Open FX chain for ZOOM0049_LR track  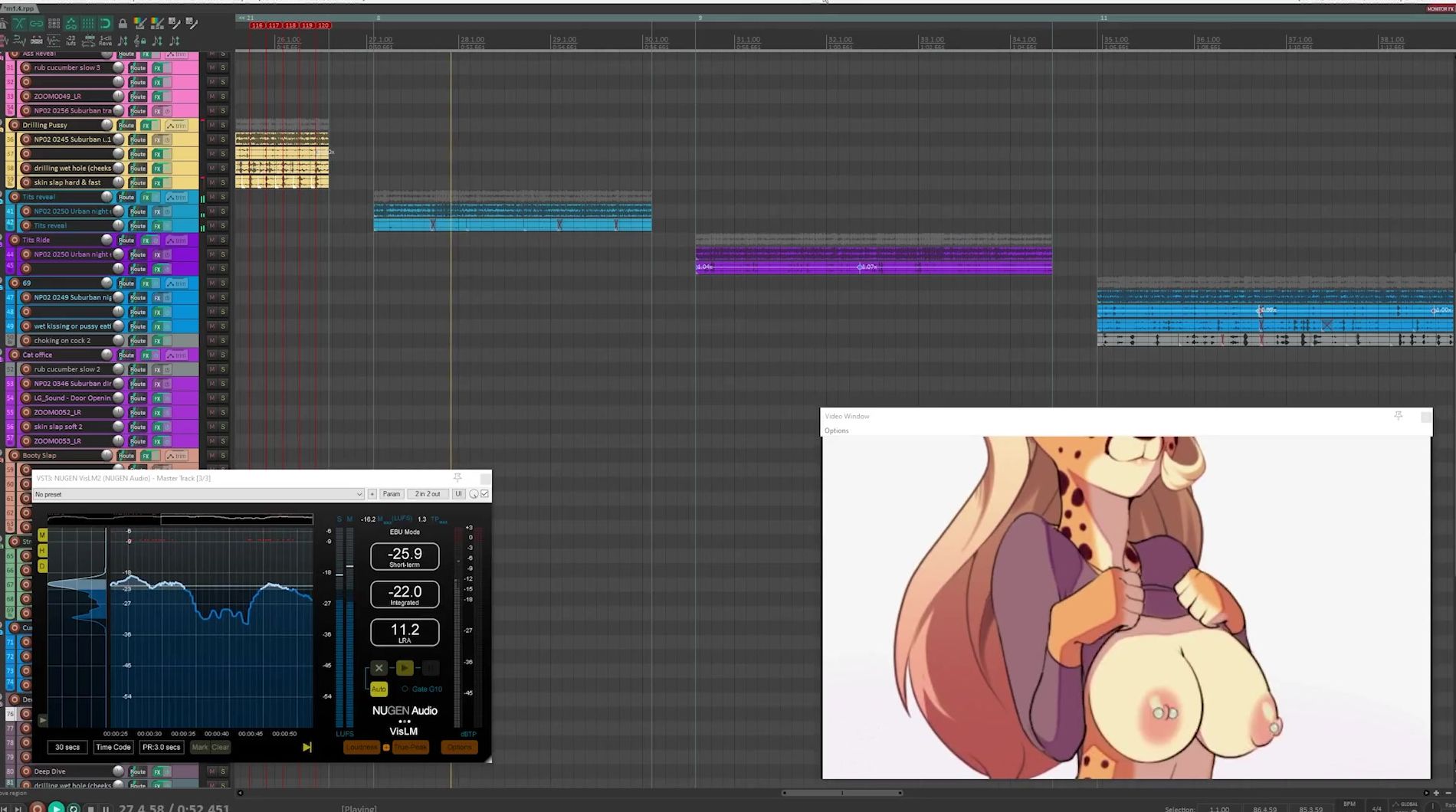pos(157,97)
